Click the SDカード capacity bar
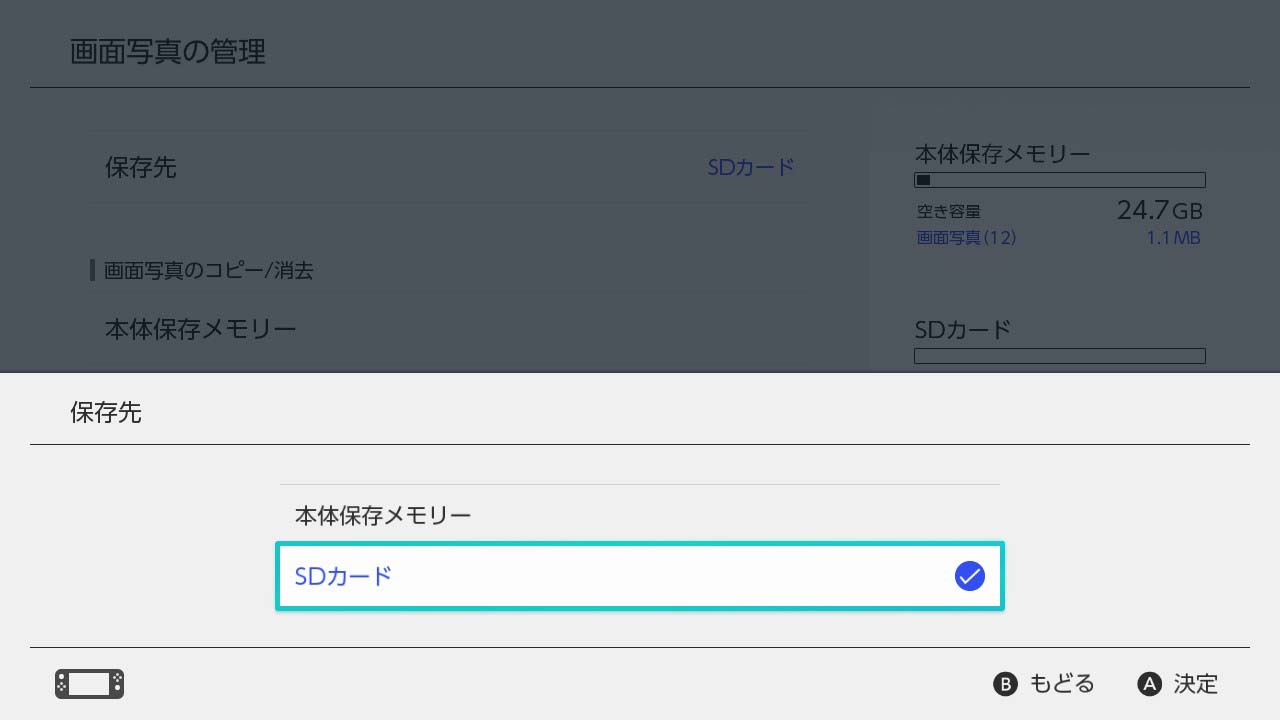 tap(1060, 356)
